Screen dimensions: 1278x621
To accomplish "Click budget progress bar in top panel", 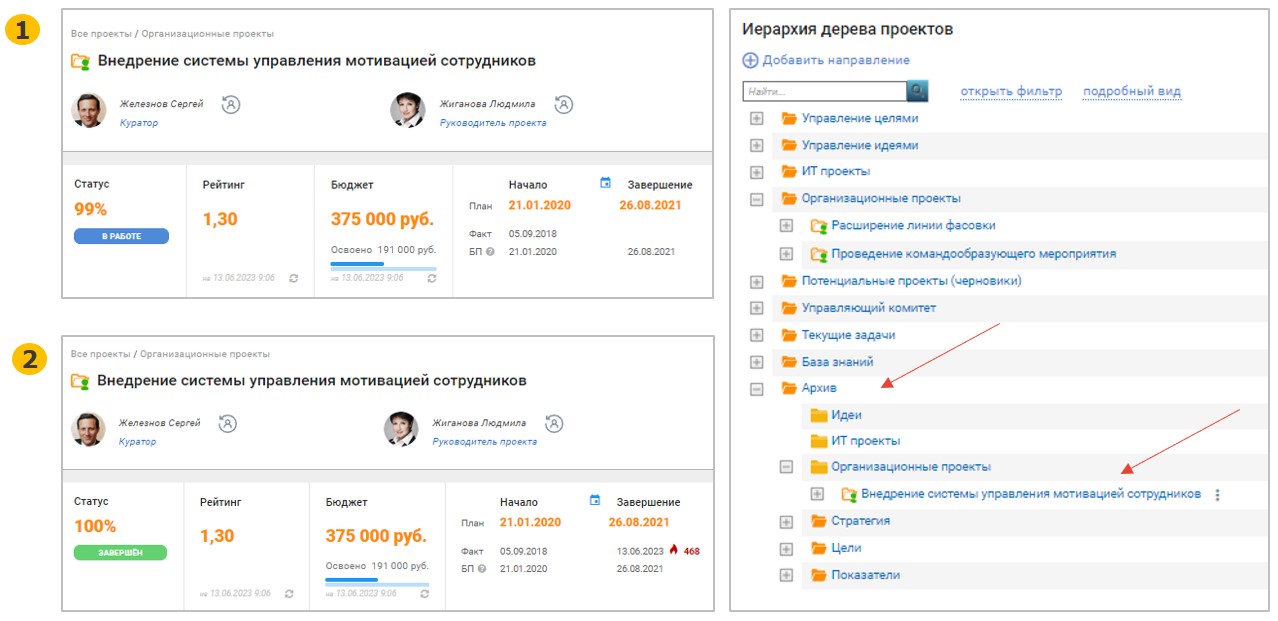I will click(x=383, y=266).
